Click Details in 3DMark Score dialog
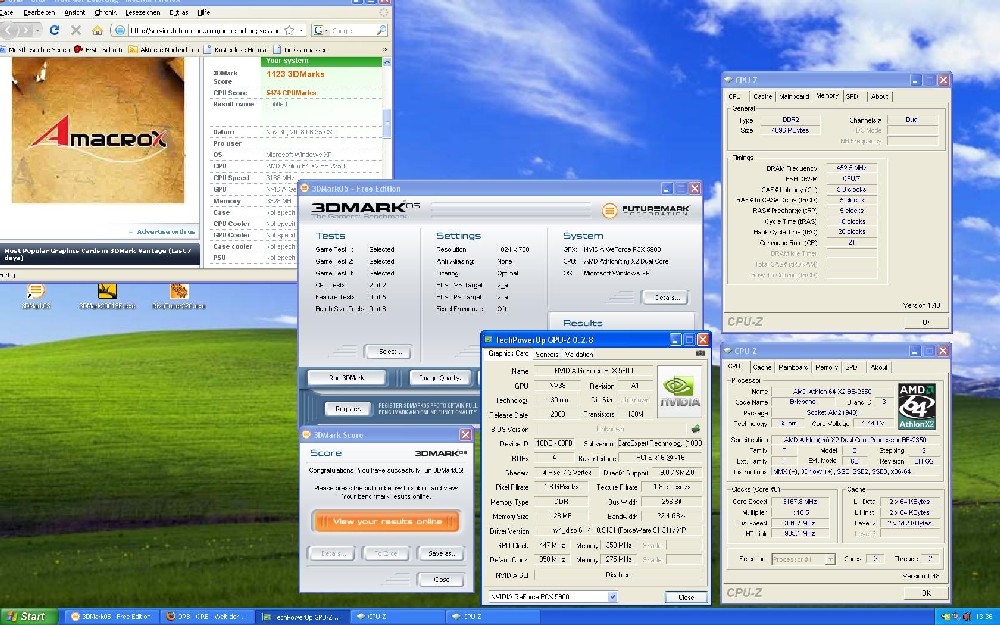The height and width of the screenshot is (625, 1000). (x=332, y=554)
